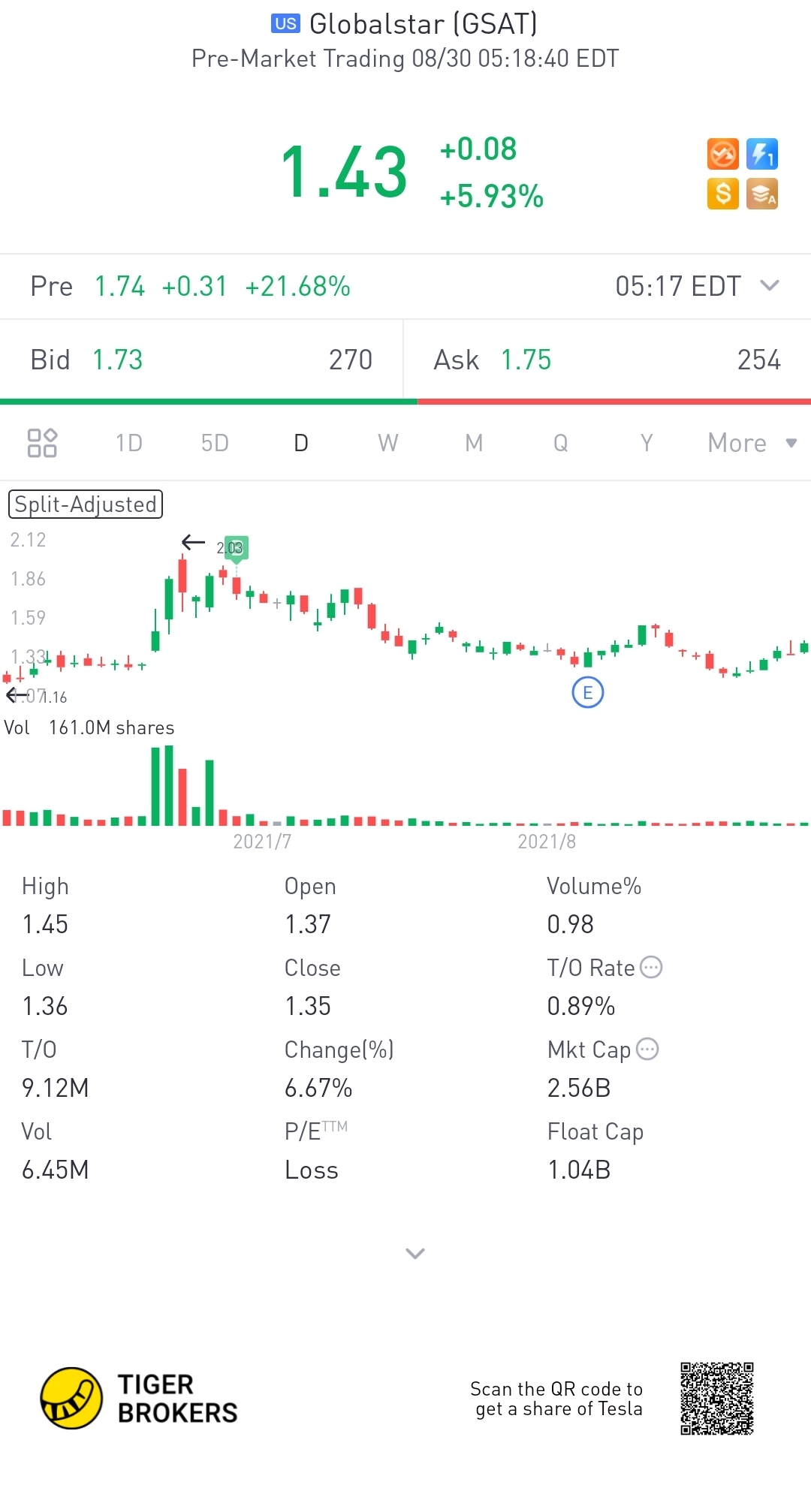Select the 5D chart tab
Image resolution: width=811 pixels, height=1512 pixels.
(x=215, y=443)
